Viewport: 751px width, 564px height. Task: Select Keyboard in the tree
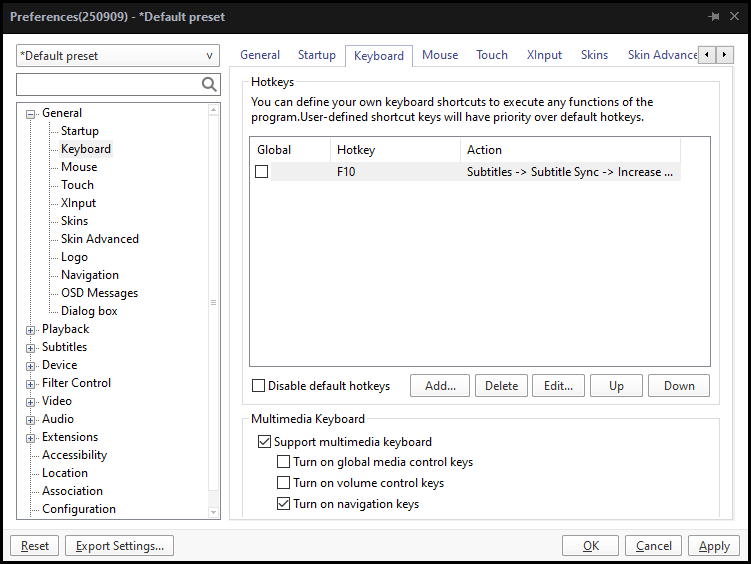tap(86, 149)
